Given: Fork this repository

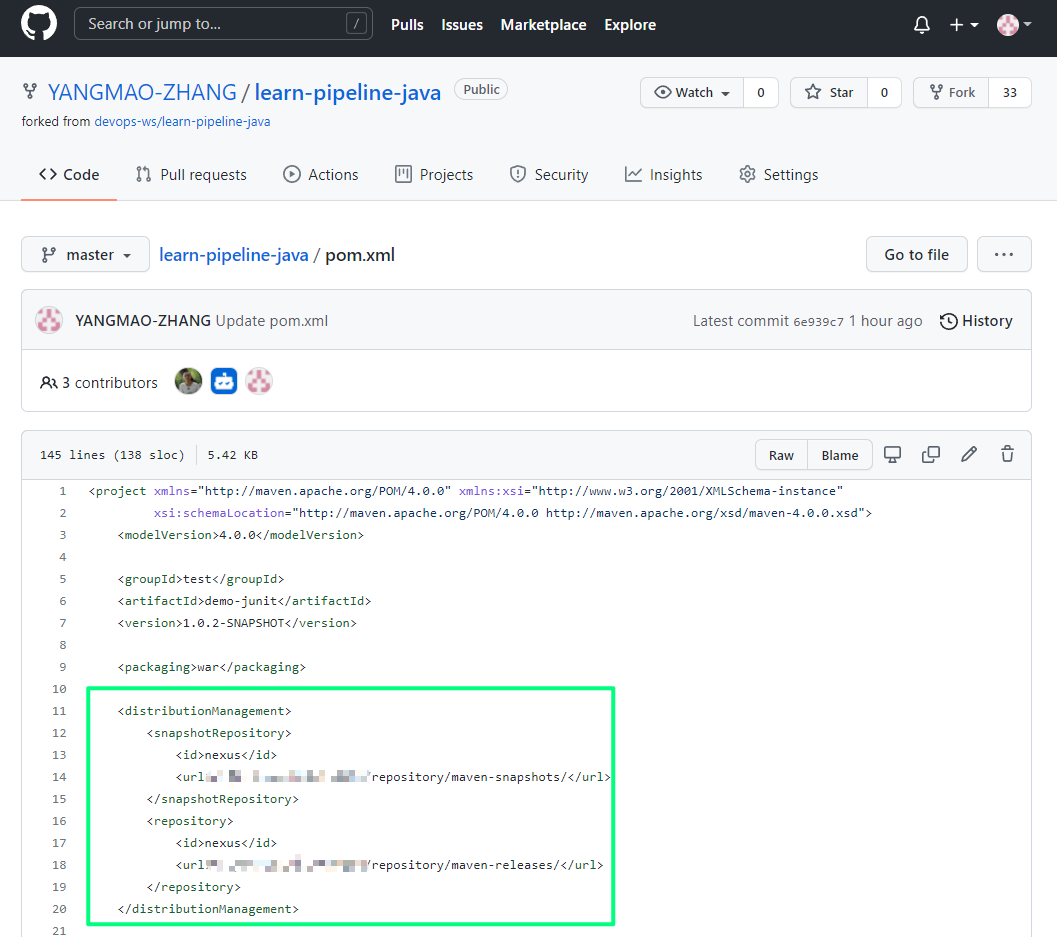Looking at the screenshot, I should 951,92.
